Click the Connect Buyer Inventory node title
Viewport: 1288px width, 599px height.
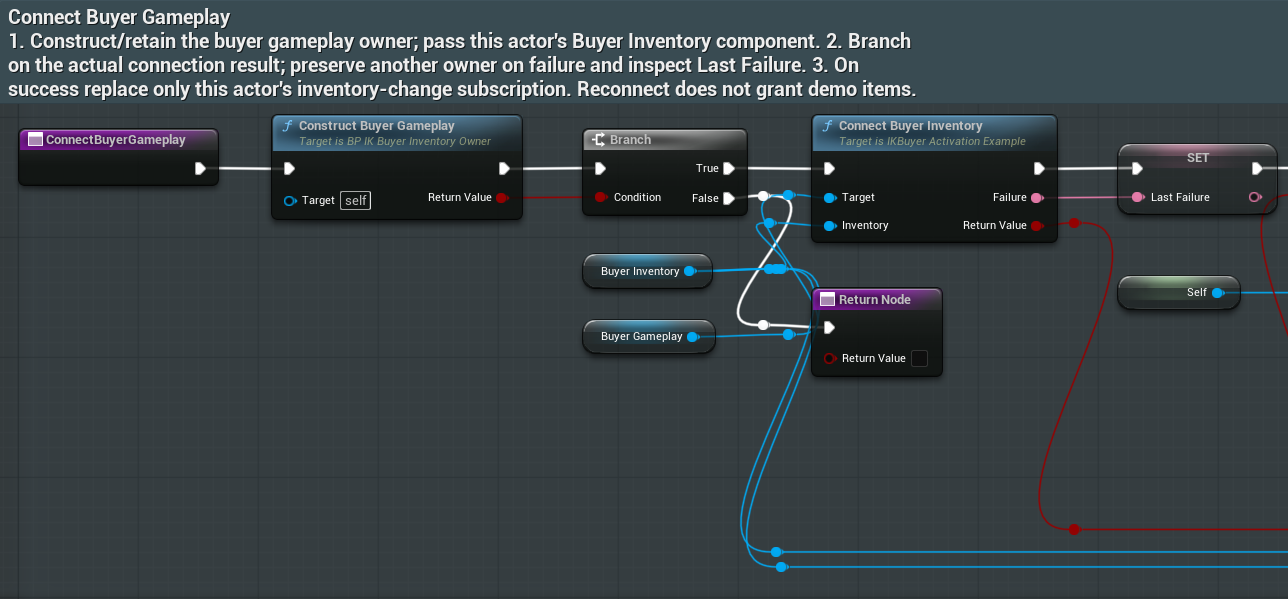[x=911, y=126]
